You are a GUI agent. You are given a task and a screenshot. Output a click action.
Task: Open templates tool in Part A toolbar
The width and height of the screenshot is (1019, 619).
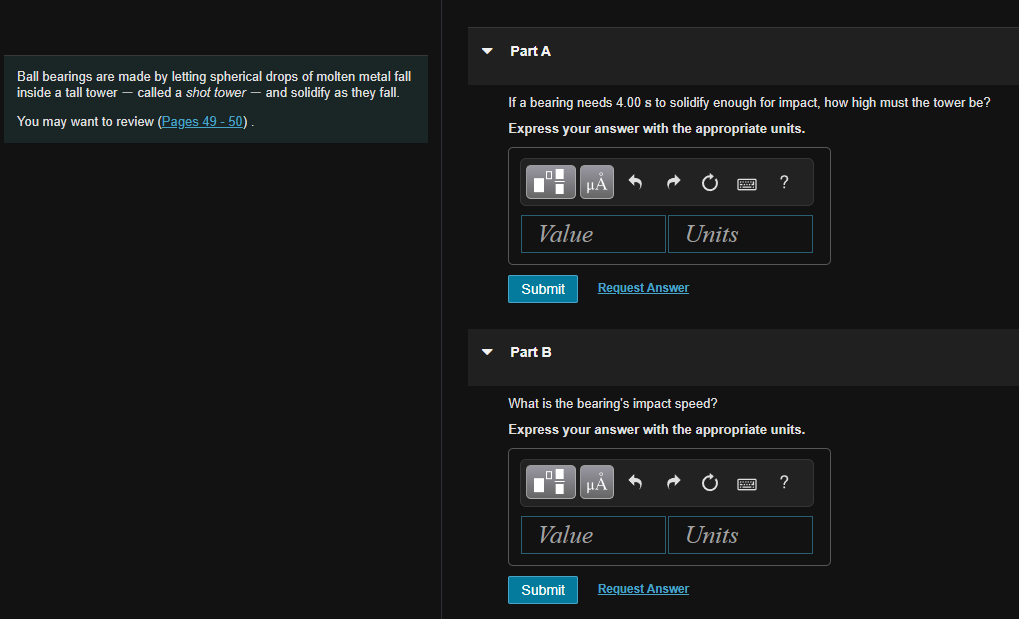point(550,182)
